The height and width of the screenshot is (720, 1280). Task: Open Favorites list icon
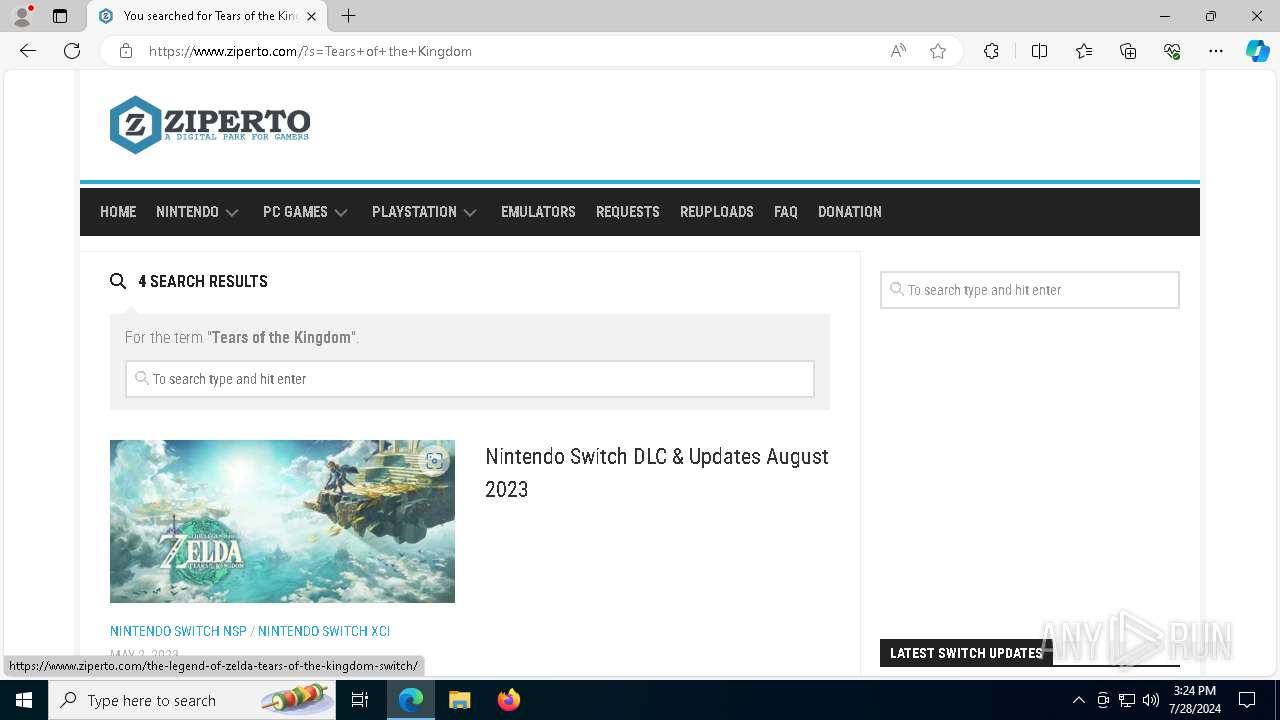pyautogui.click(x=1084, y=51)
